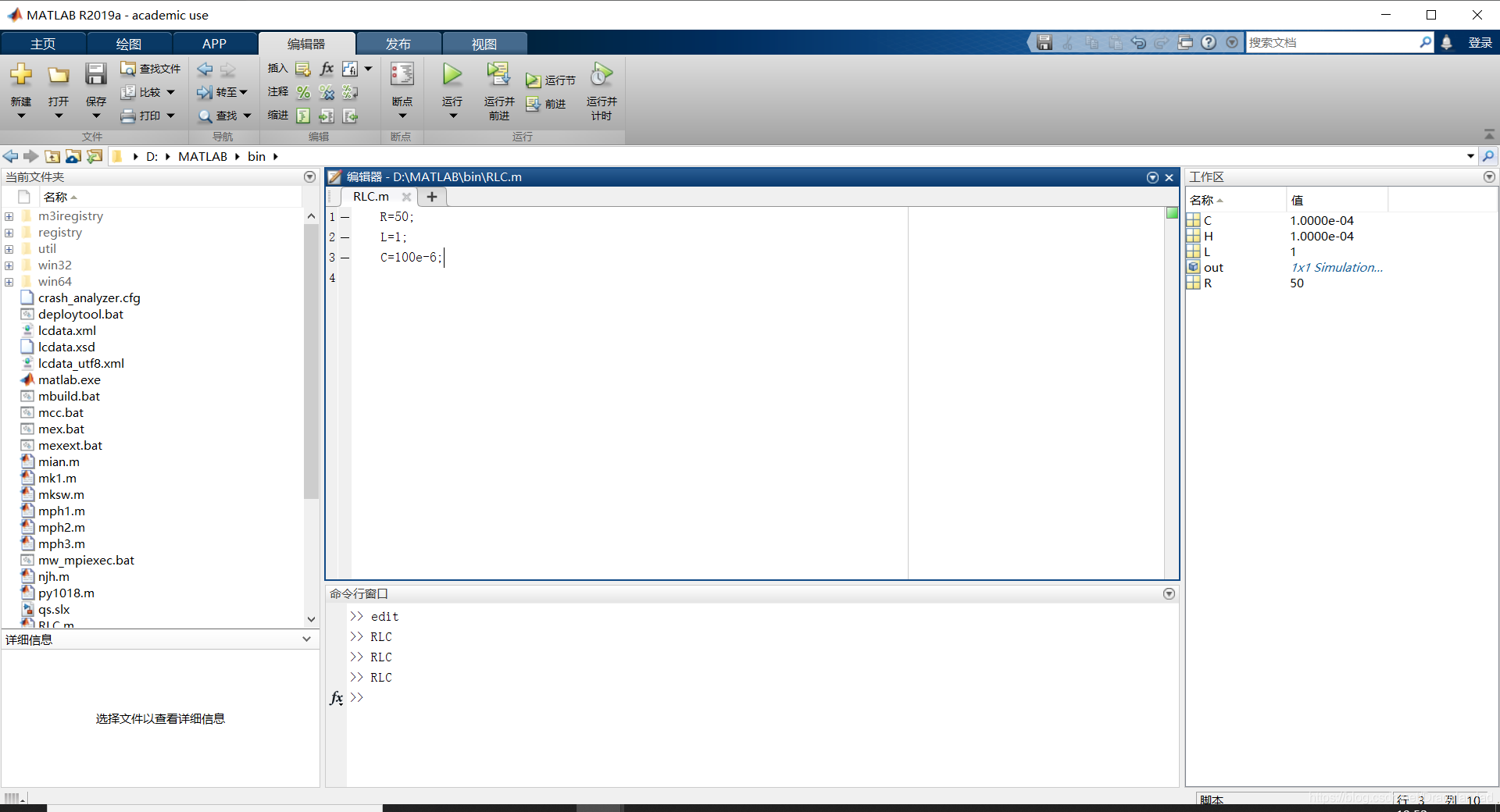Click the 保存 (Save) floppy disk icon
This screenshot has width=1500, height=812.
(96, 74)
